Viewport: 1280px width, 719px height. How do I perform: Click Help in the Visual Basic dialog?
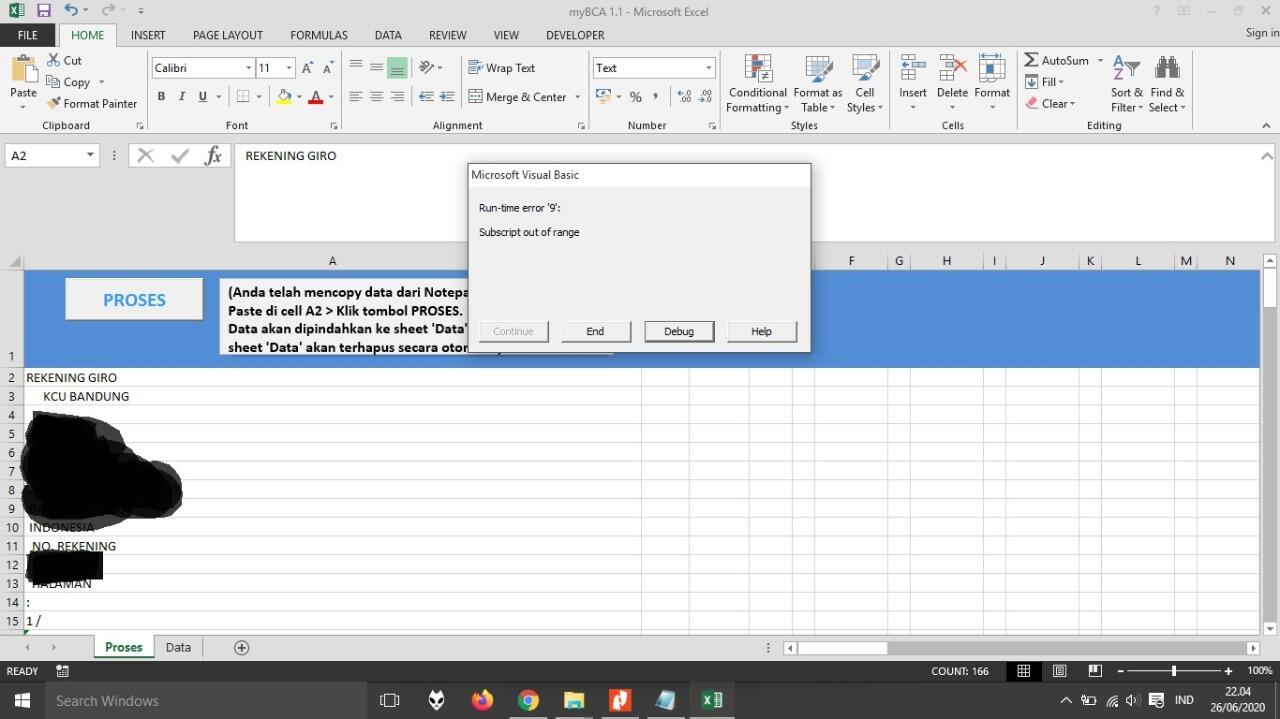(761, 331)
